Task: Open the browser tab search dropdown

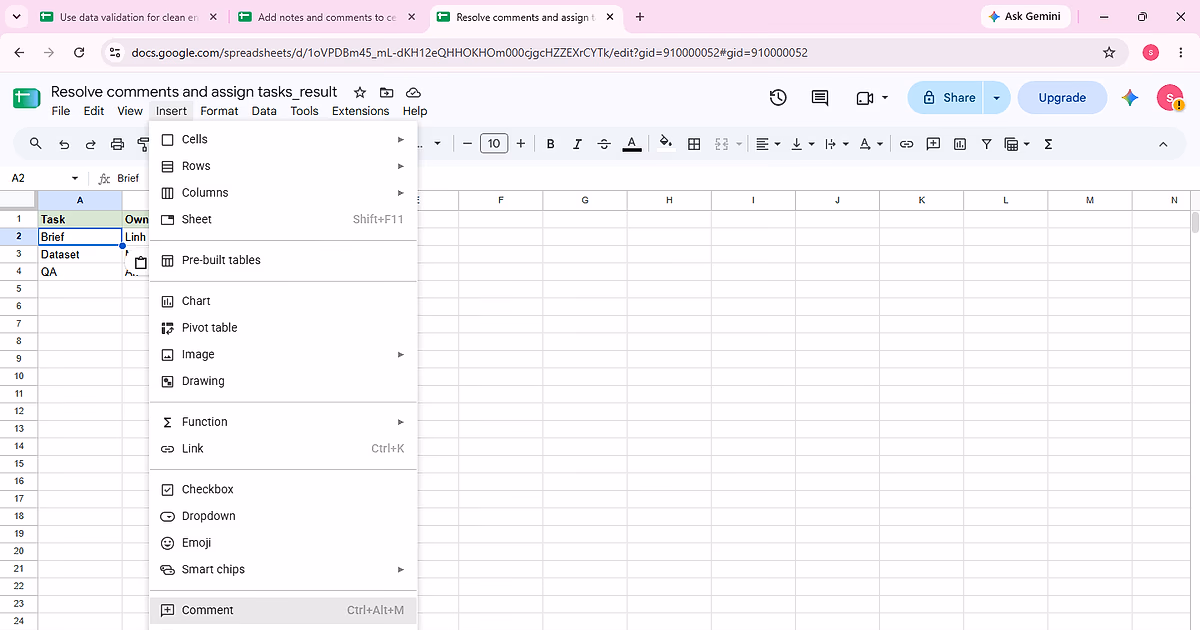Action: pyautogui.click(x=16, y=17)
